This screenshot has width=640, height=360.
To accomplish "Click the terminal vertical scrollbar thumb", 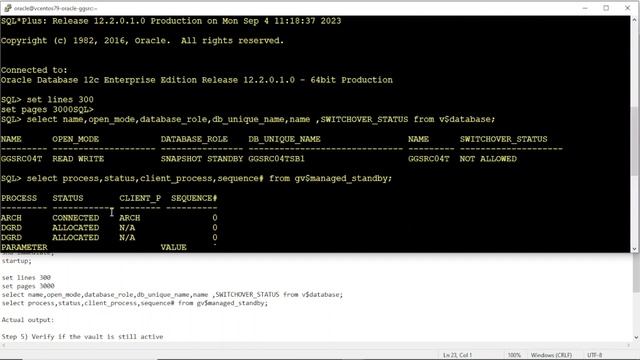I will tap(634, 141).
